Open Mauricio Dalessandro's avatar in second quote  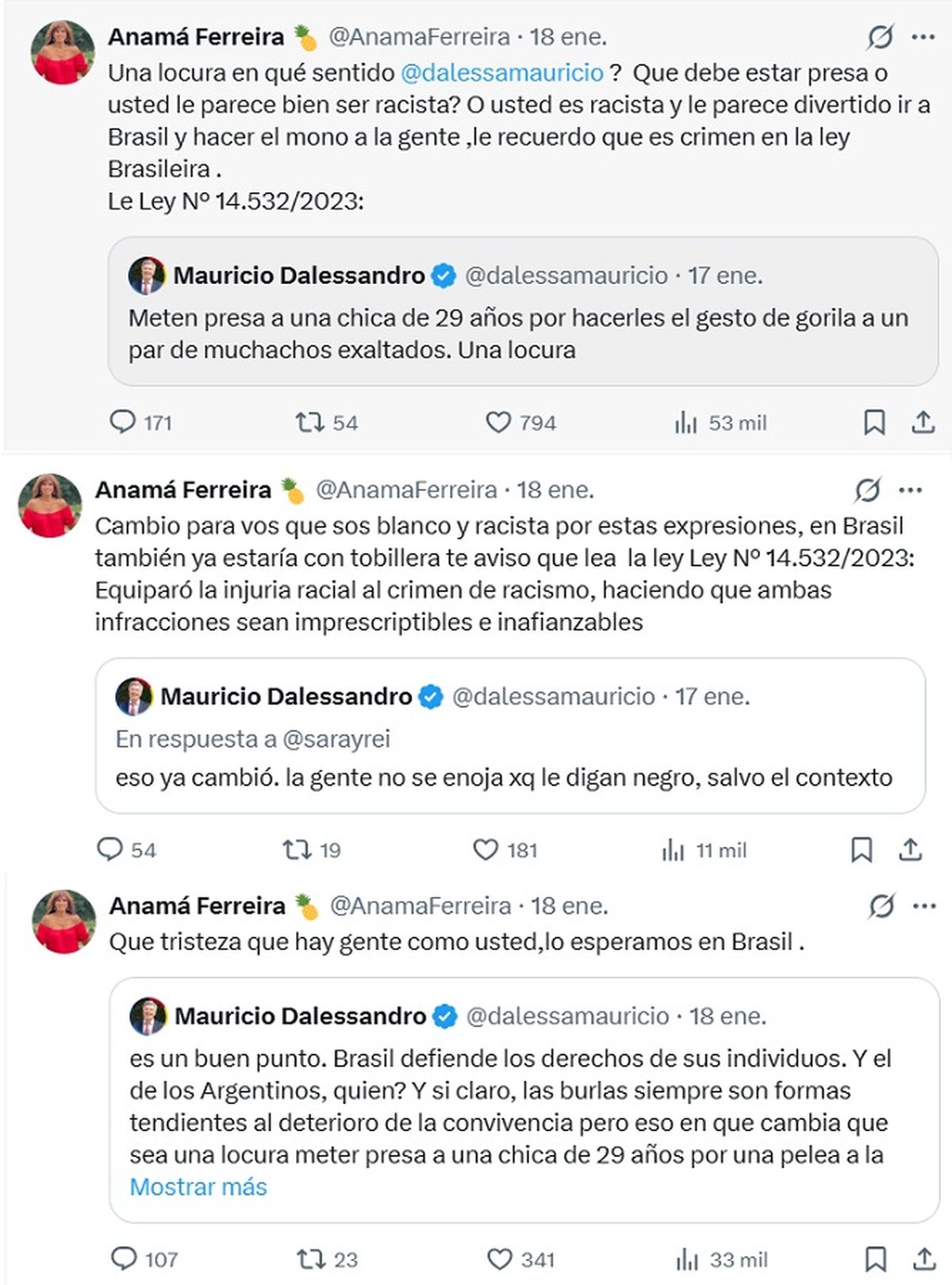point(134,696)
